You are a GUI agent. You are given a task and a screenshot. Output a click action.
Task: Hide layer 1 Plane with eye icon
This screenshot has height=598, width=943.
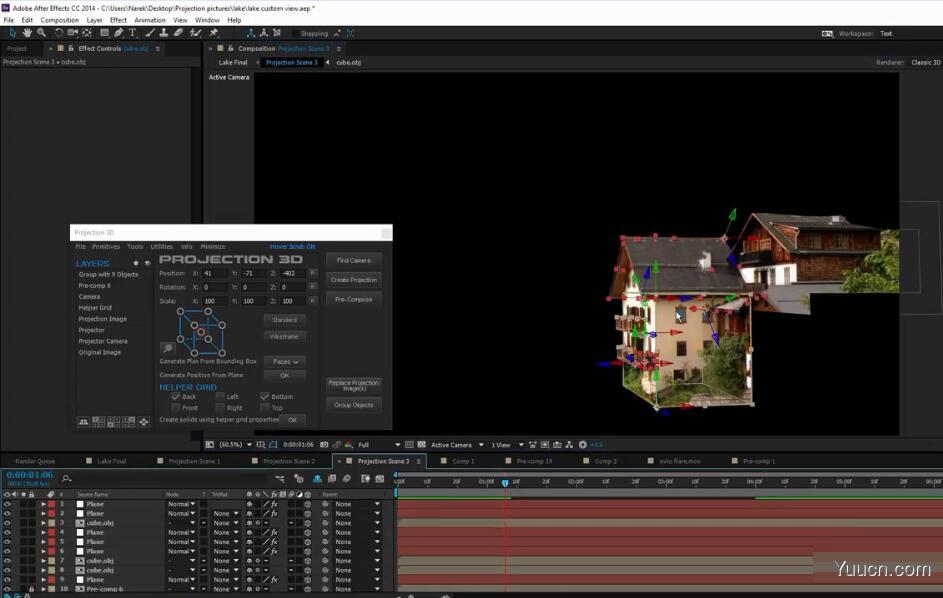7,504
